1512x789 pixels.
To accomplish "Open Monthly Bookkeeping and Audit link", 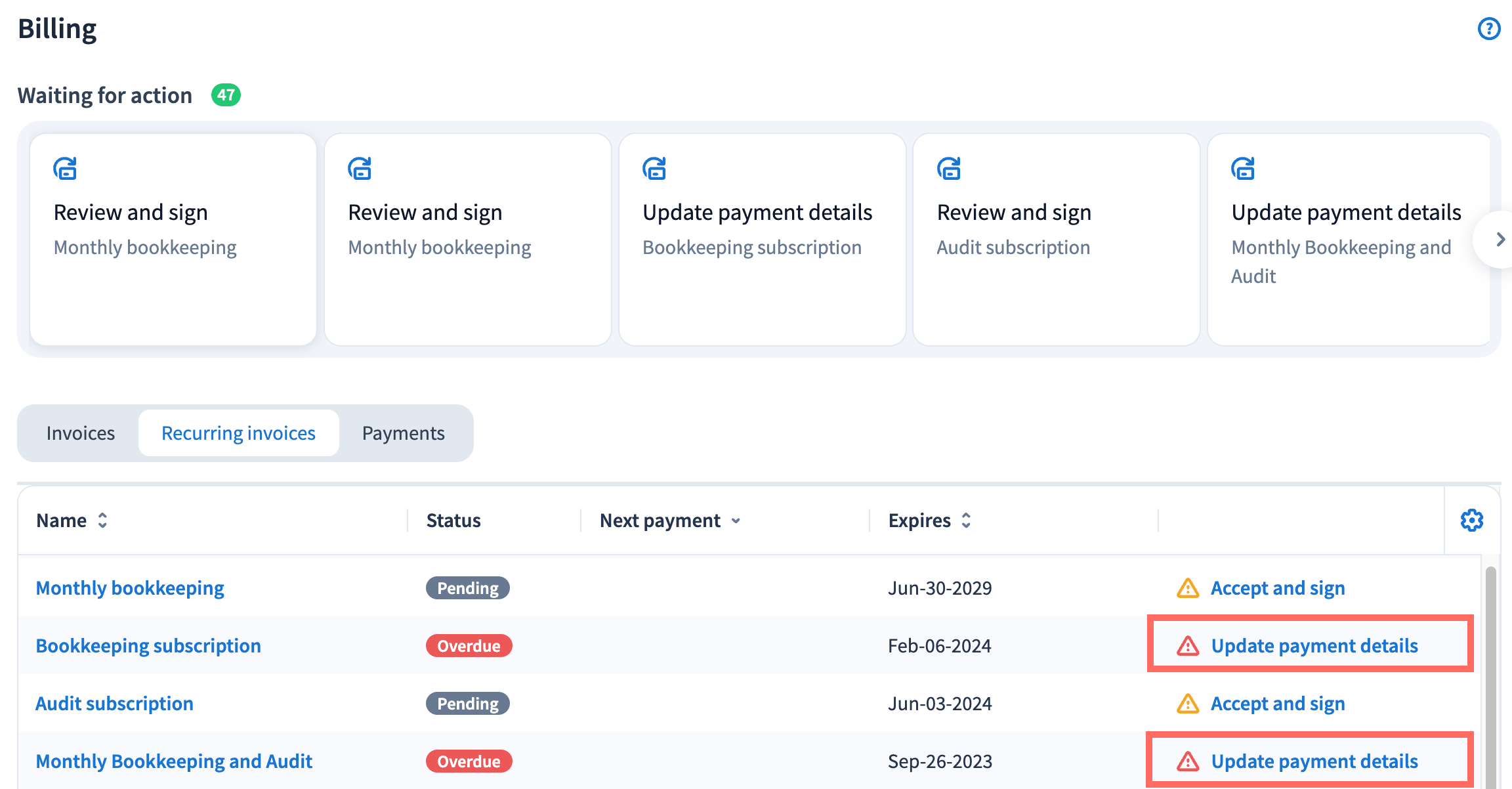I will pyautogui.click(x=174, y=761).
